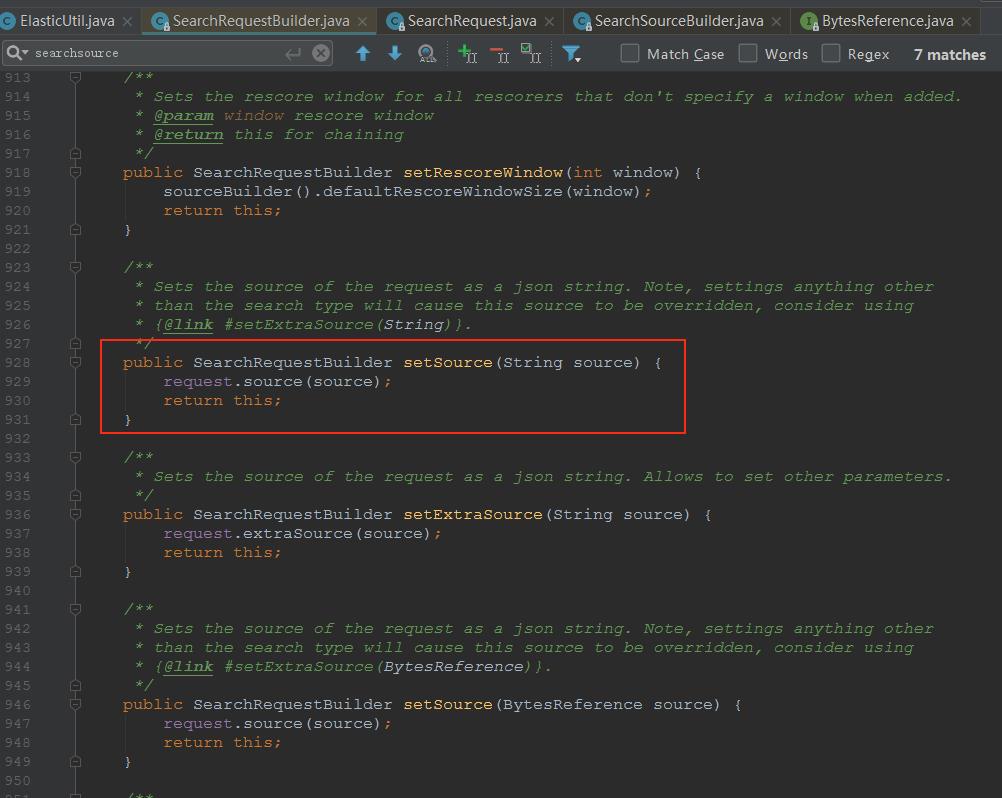This screenshot has width=1002, height=798.
Task: Click line number 918 in the gutter
Action: pos(17,173)
